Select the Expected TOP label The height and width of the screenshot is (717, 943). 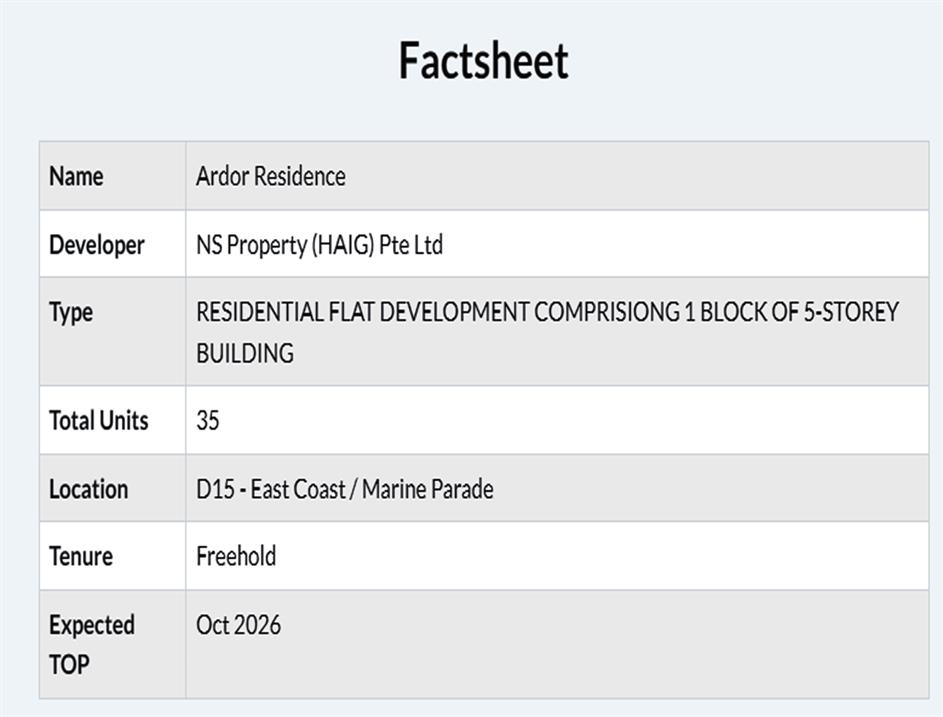[x=91, y=643]
